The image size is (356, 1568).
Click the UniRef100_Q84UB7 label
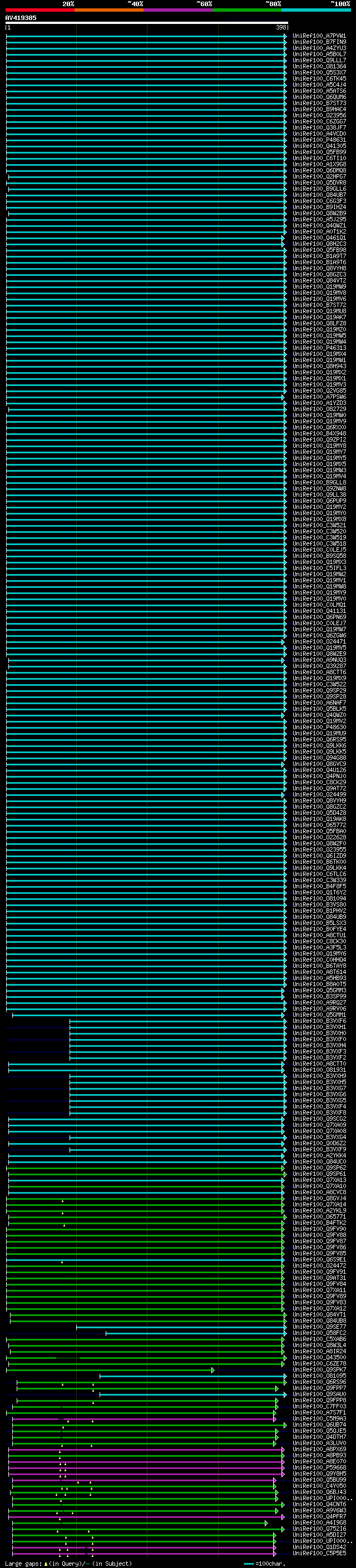pyautogui.click(x=319, y=195)
